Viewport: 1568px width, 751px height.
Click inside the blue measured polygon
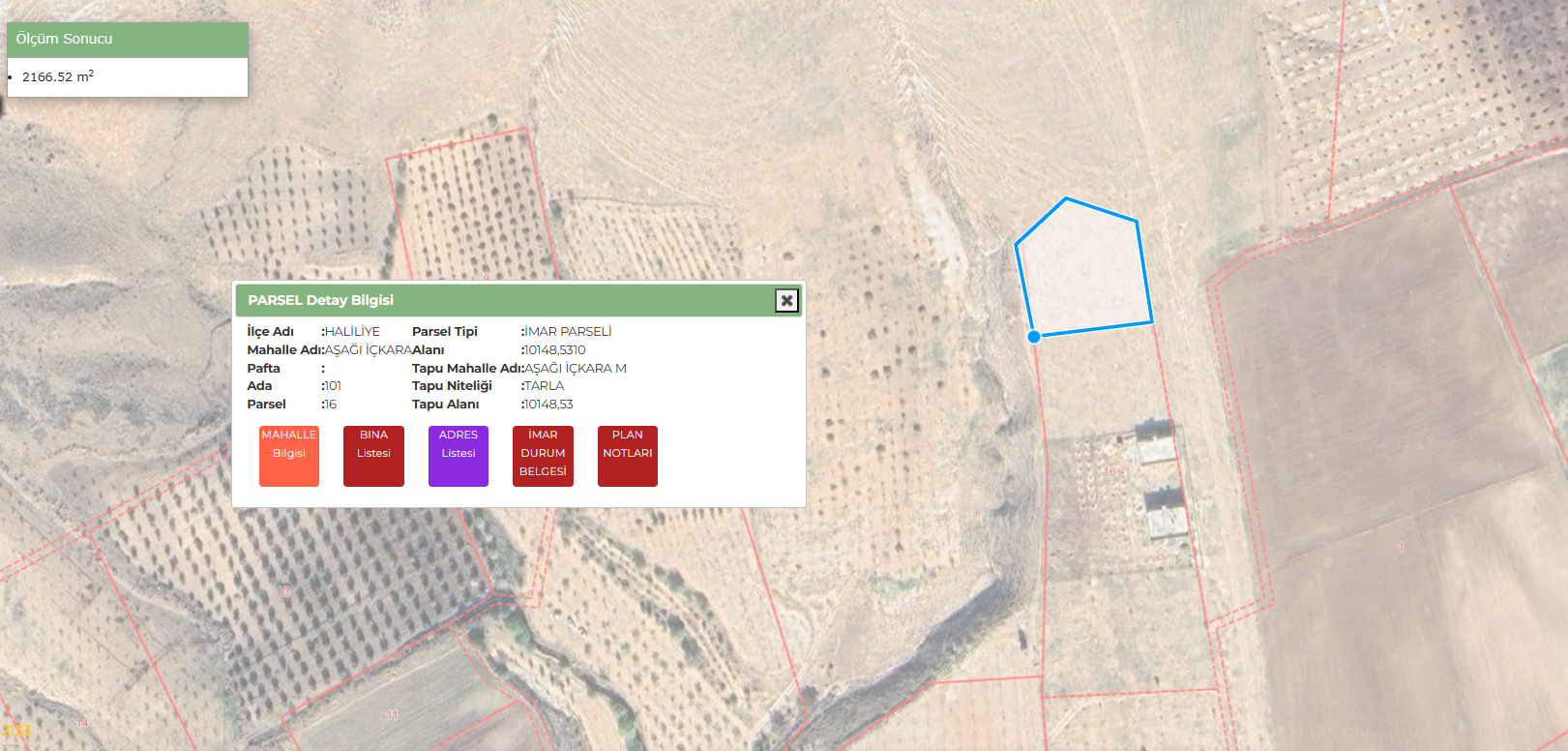coord(1083,271)
